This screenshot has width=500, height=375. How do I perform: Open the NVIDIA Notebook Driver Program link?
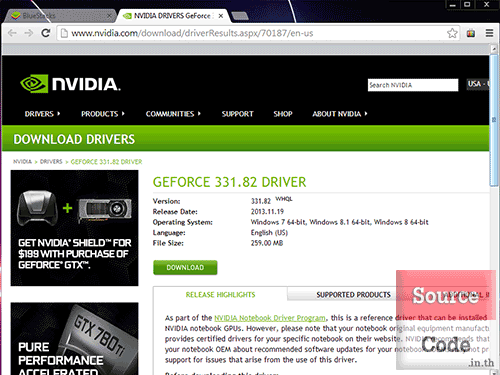pyautogui.click(x=270, y=318)
